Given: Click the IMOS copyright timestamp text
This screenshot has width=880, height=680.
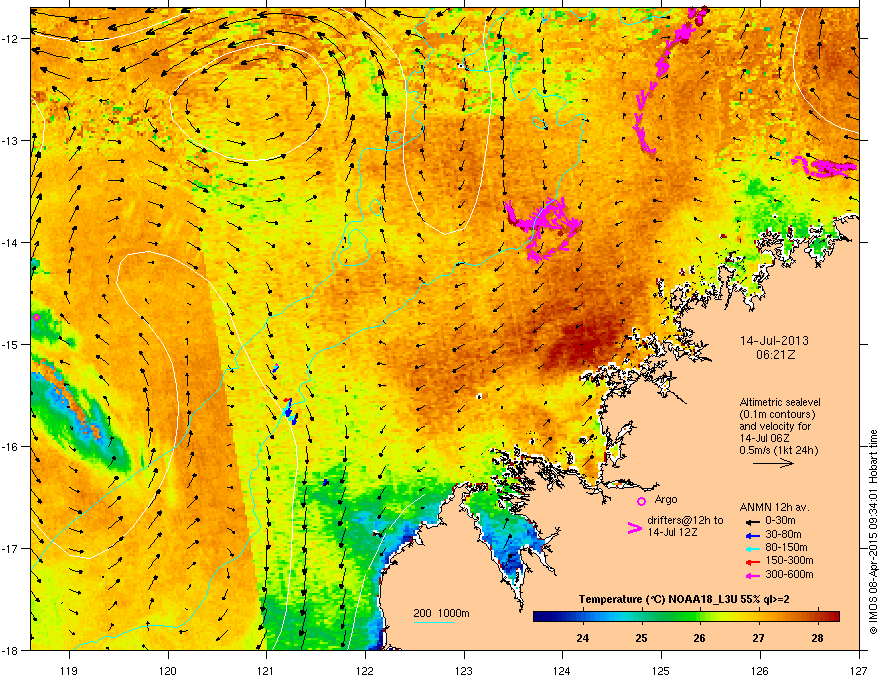Looking at the screenshot, I should (x=873, y=532).
